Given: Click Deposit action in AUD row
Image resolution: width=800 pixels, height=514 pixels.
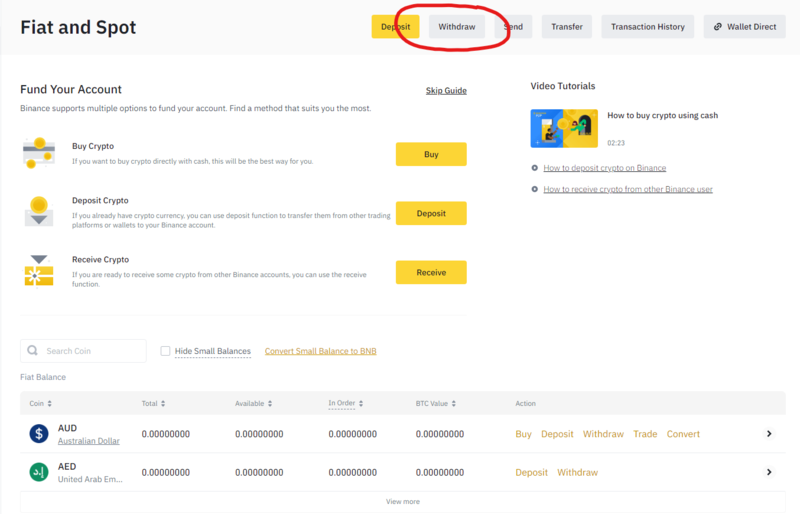Looking at the screenshot, I should [557, 434].
